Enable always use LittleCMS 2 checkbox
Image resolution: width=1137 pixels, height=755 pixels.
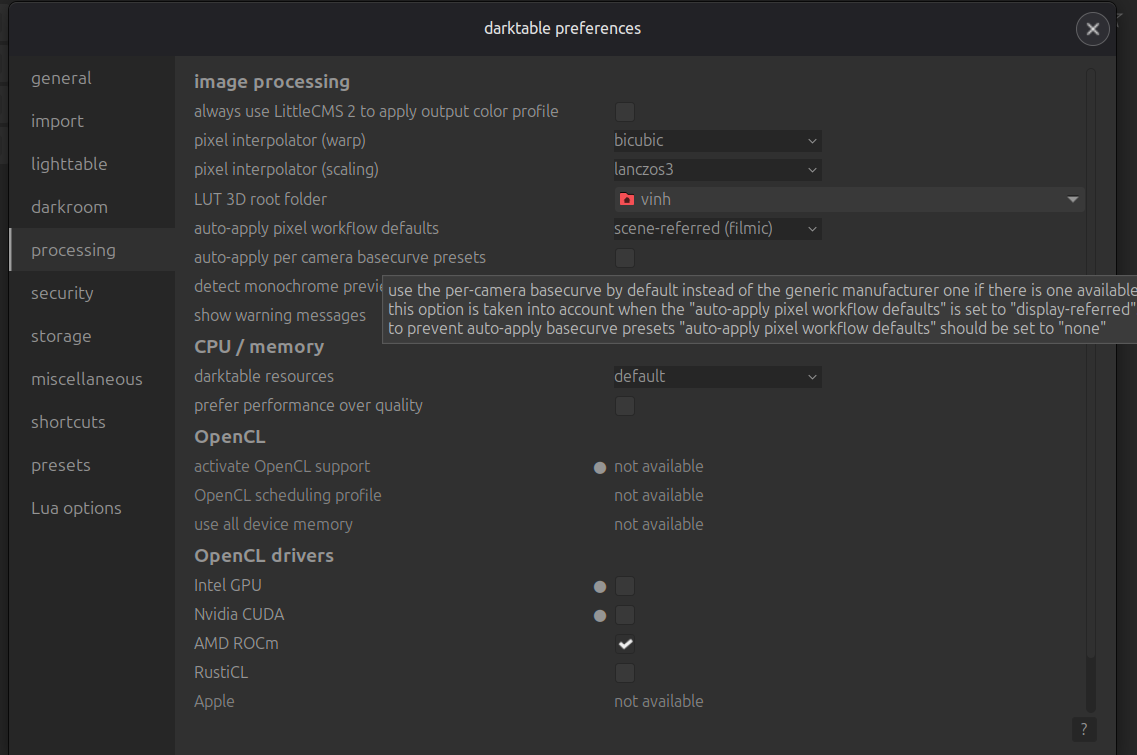pyautogui.click(x=625, y=112)
